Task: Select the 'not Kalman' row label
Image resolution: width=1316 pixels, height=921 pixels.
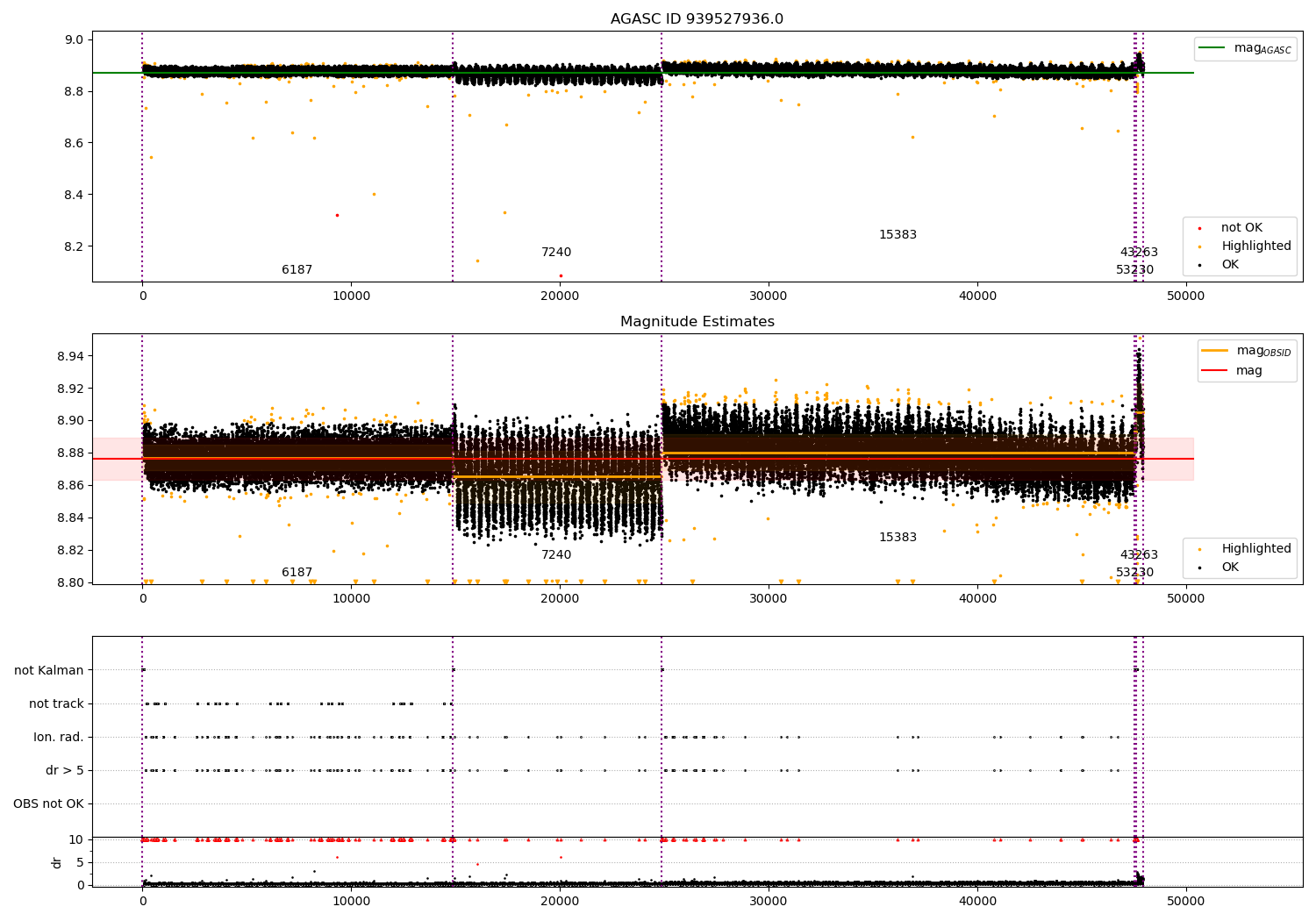Action: click(x=49, y=670)
